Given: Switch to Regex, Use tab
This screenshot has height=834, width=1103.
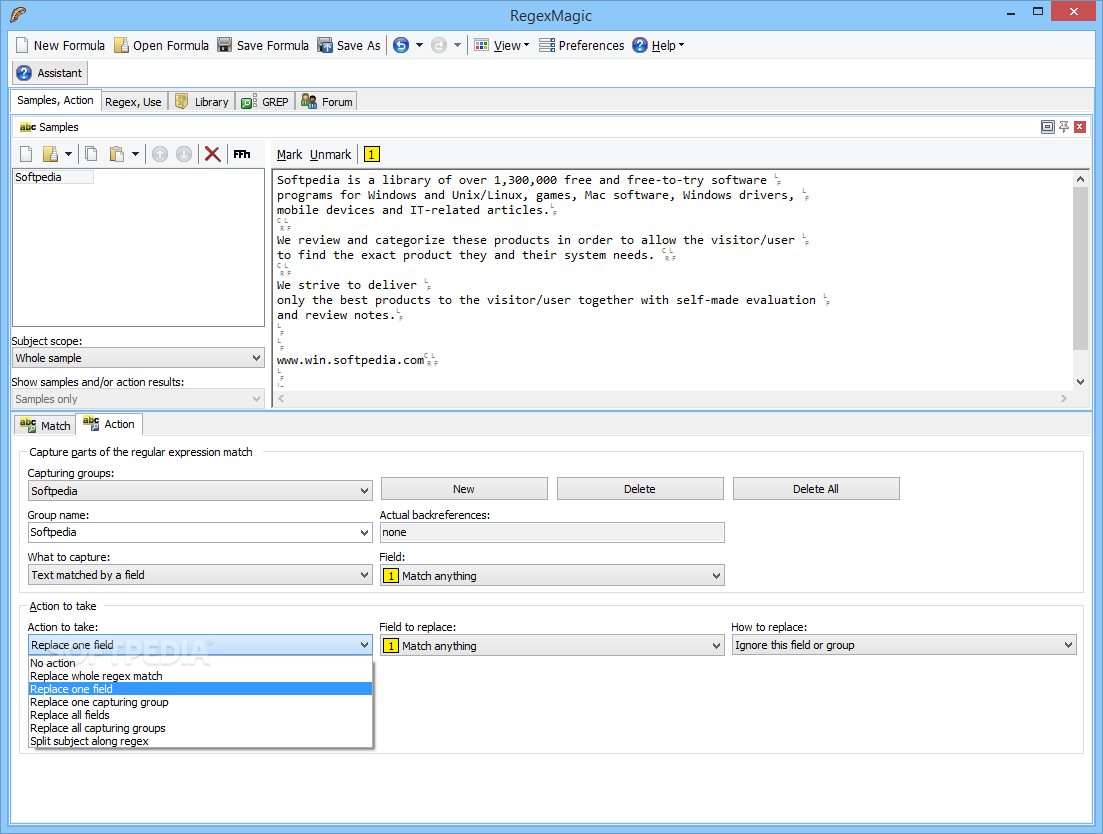Looking at the screenshot, I should (x=134, y=102).
